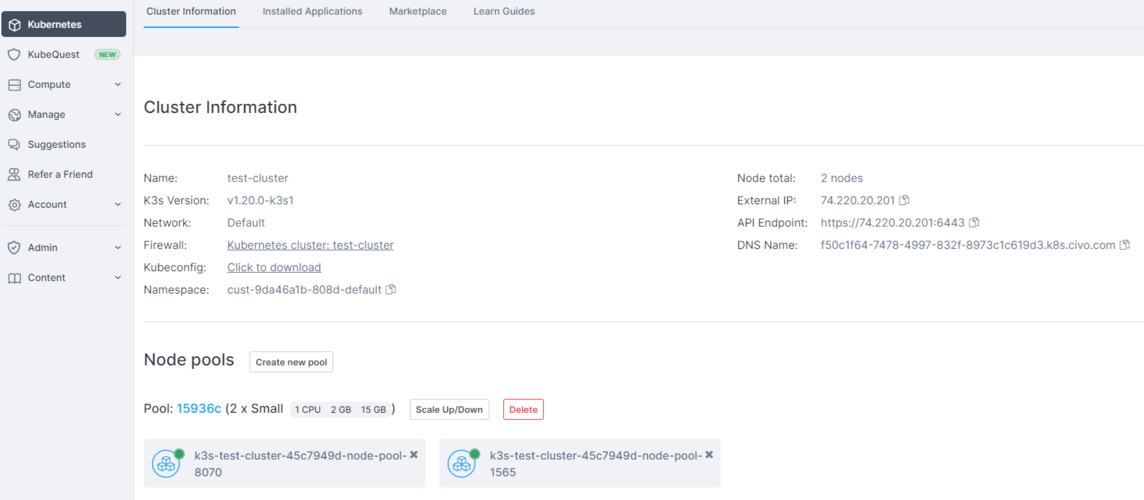Click the 15 GB disk badge

(374, 409)
